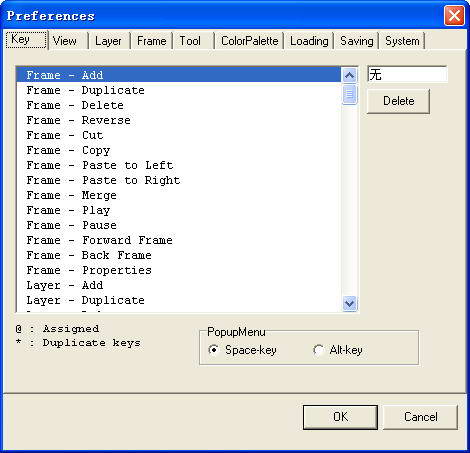Click the Delete button
Image resolution: width=470 pixels, height=453 pixels.
pyautogui.click(x=399, y=101)
